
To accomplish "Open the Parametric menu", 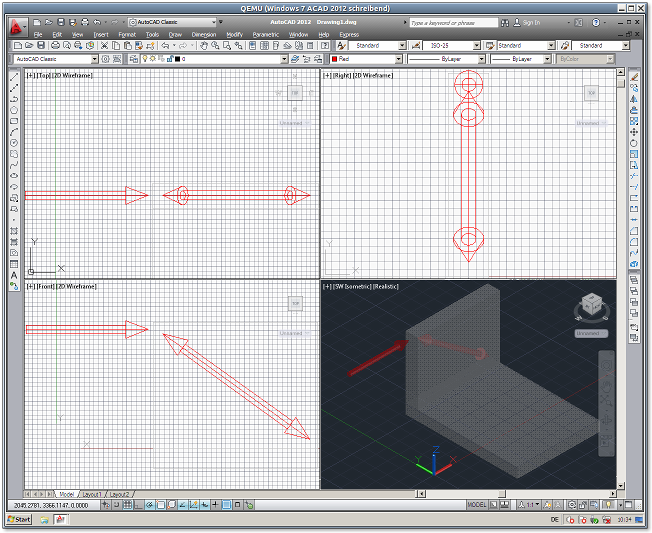I will (x=266, y=34).
